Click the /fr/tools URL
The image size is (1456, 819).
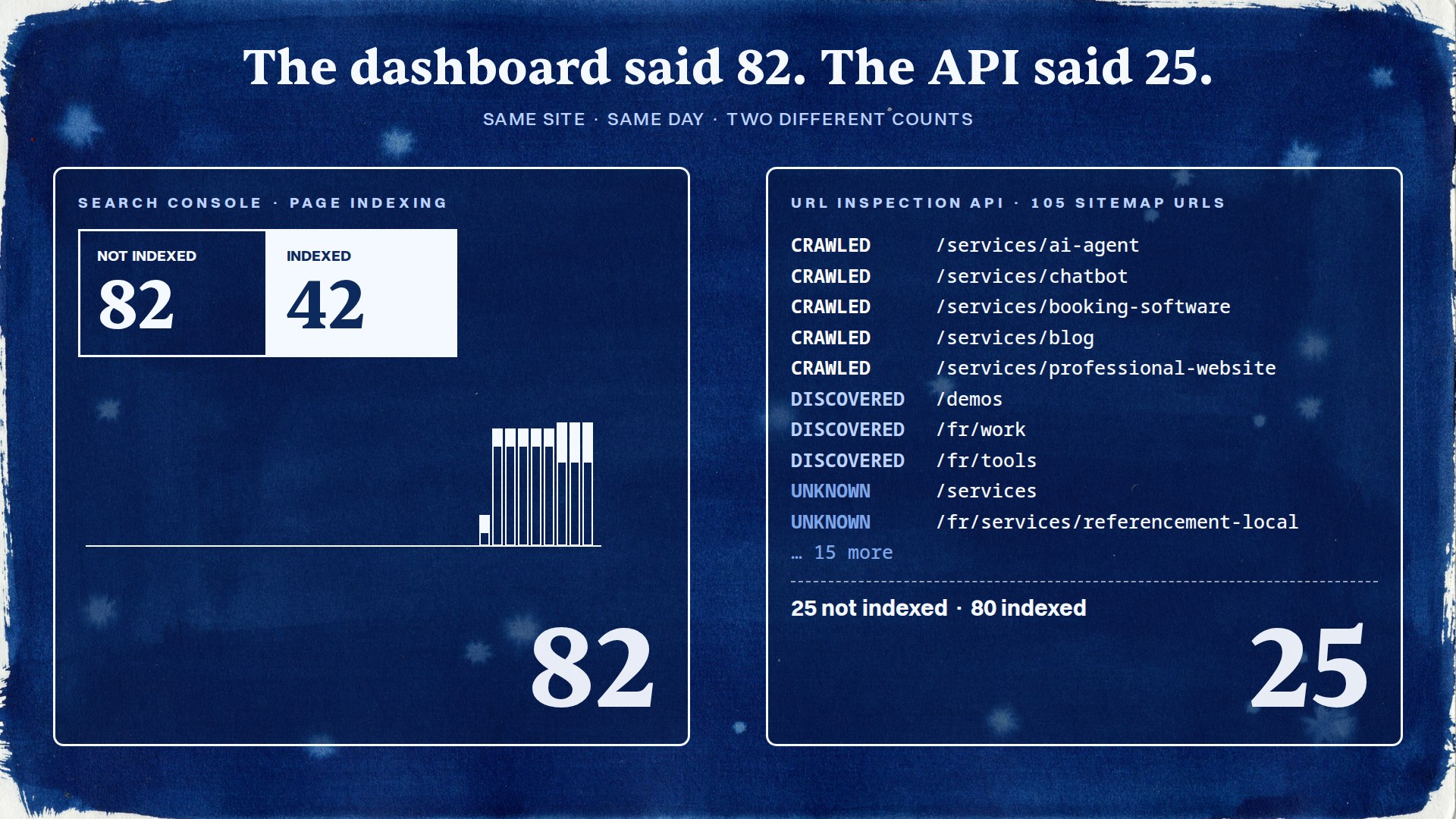tap(986, 460)
